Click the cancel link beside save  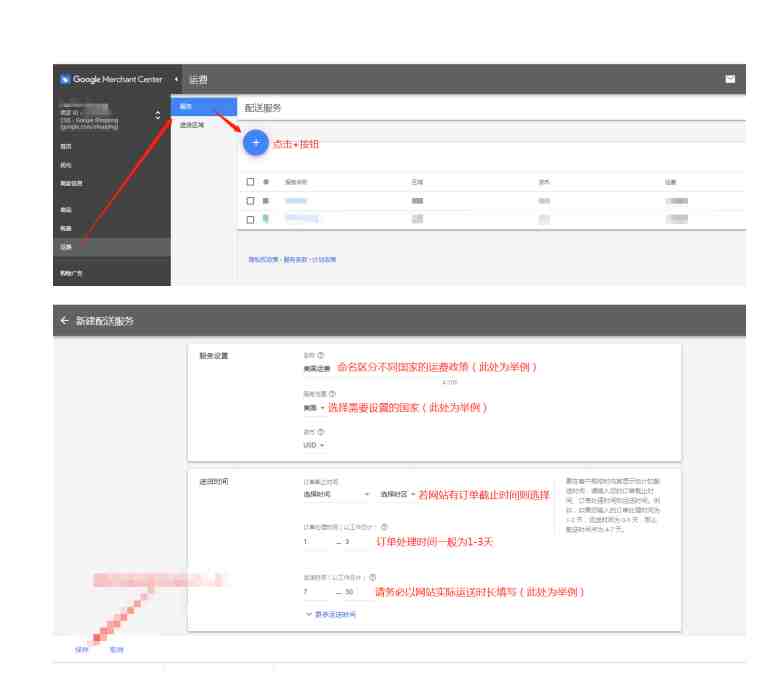coord(116,650)
